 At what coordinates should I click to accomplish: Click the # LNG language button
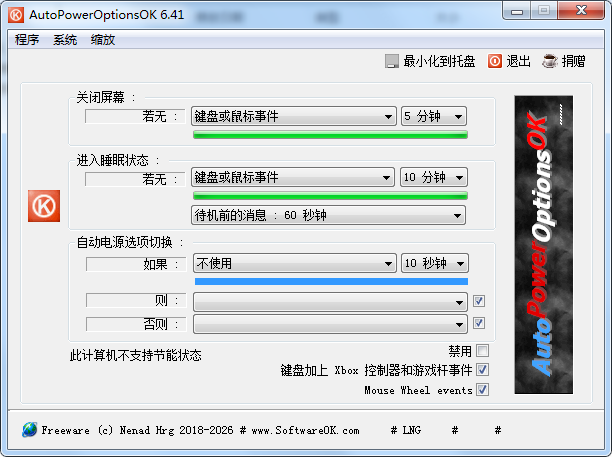click(x=405, y=430)
